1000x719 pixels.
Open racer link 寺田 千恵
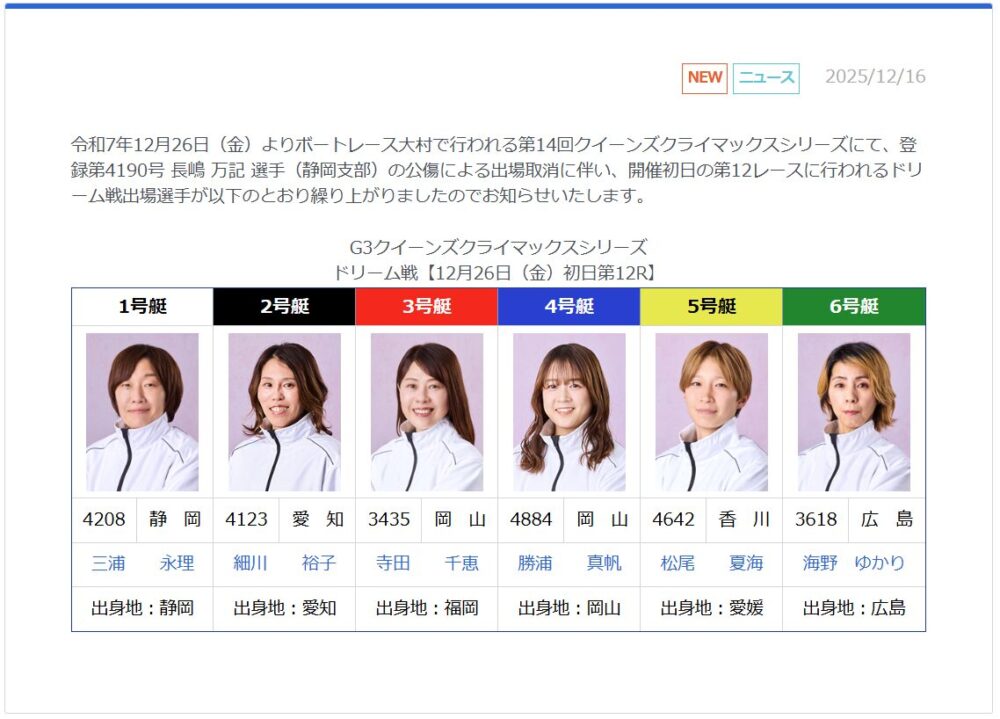pos(426,563)
